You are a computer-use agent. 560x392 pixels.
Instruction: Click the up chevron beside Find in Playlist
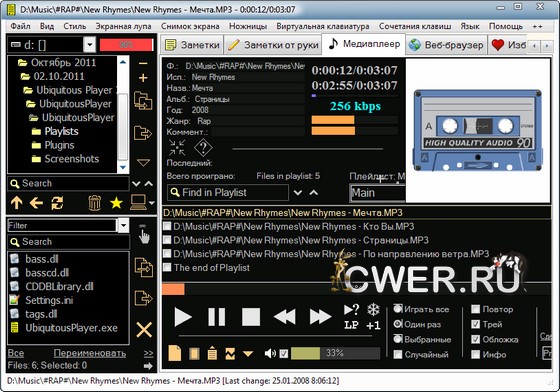tap(314, 193)
